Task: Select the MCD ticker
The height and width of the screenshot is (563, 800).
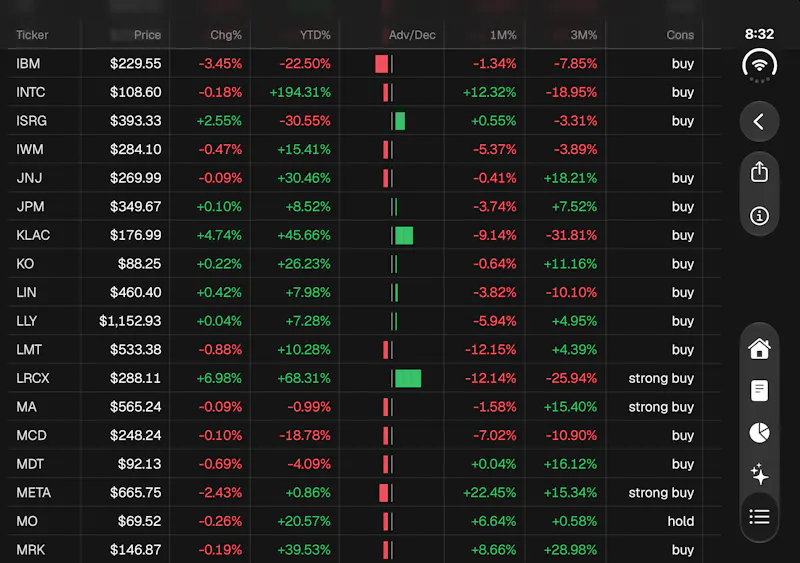Action: point(31,435)
